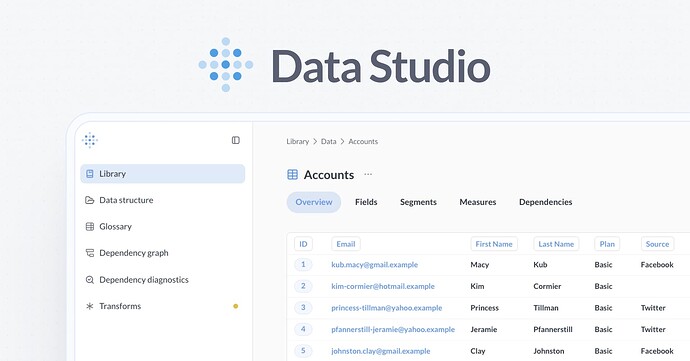Click the last name cell Kub
This screenshot has height=361, width=690.
[x=540, y=265]
